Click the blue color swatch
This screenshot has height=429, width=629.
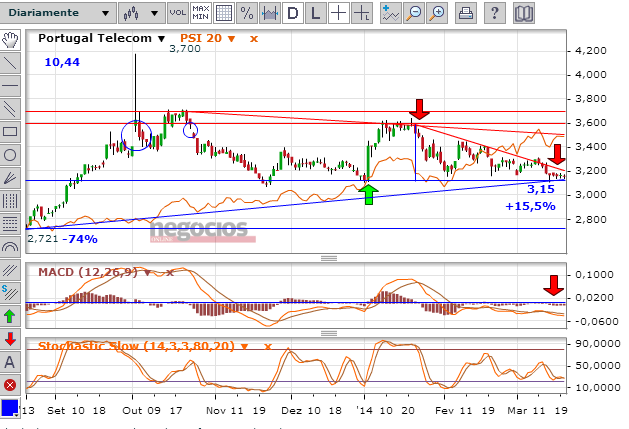pyautogui.click(x=10, y=407)
